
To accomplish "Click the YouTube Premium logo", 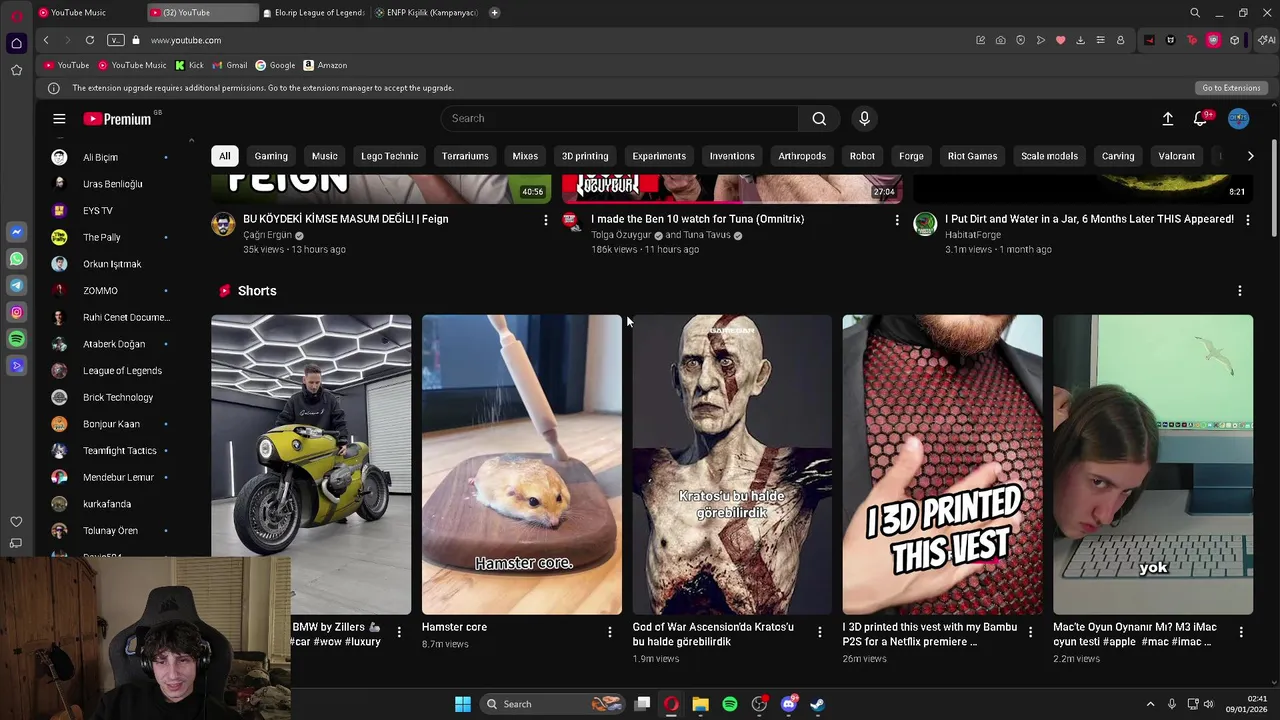I will (x=117, y=119).
